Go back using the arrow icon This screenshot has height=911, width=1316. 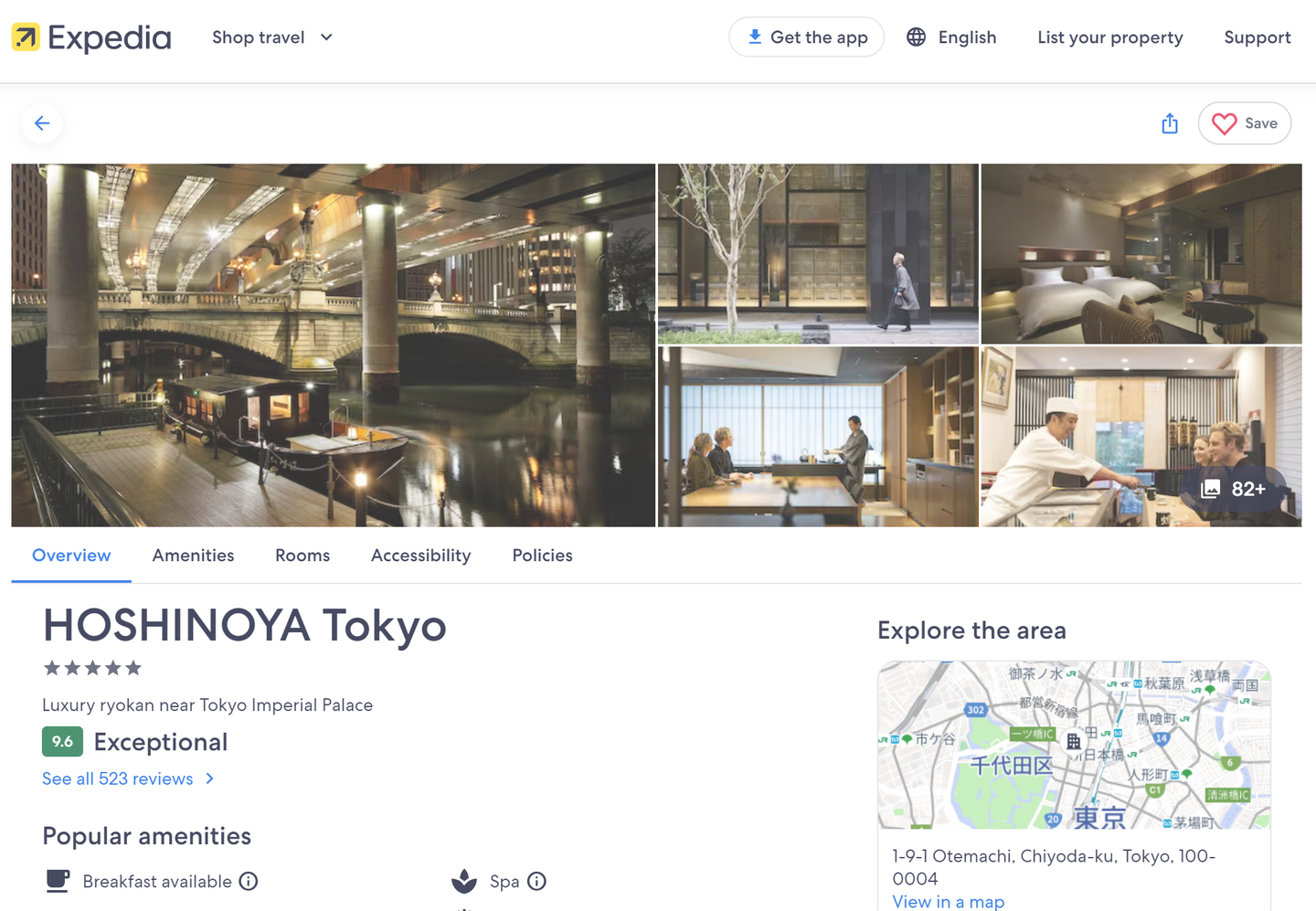click(42, 123)
